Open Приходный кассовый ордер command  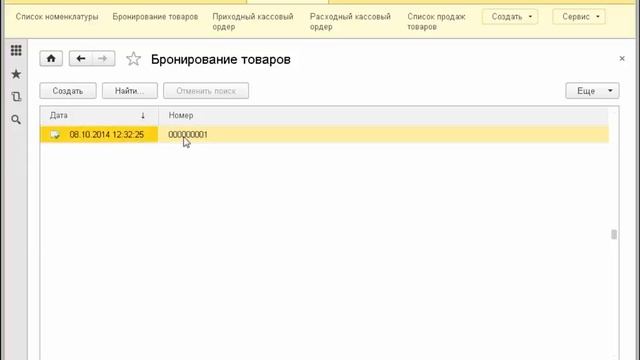click(253, 22)
